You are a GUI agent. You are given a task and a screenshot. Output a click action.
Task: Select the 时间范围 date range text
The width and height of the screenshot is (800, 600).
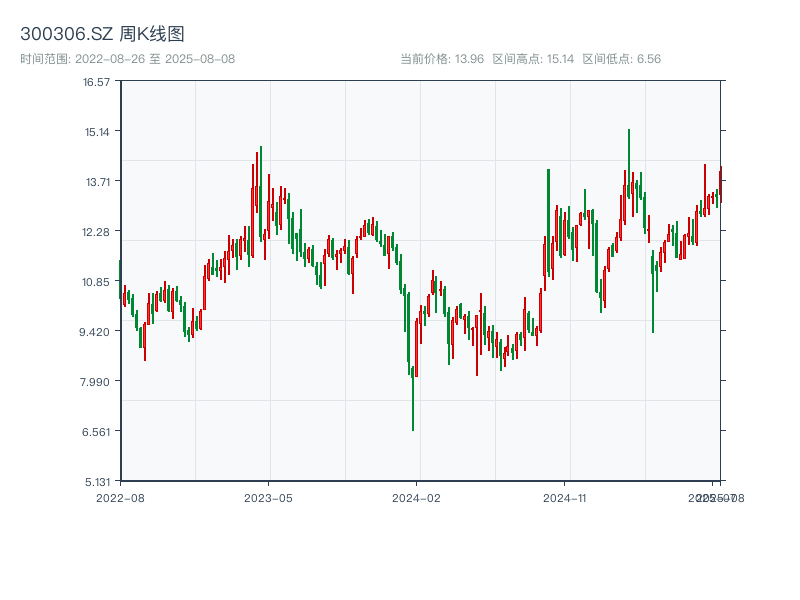(x=127, y=59)
